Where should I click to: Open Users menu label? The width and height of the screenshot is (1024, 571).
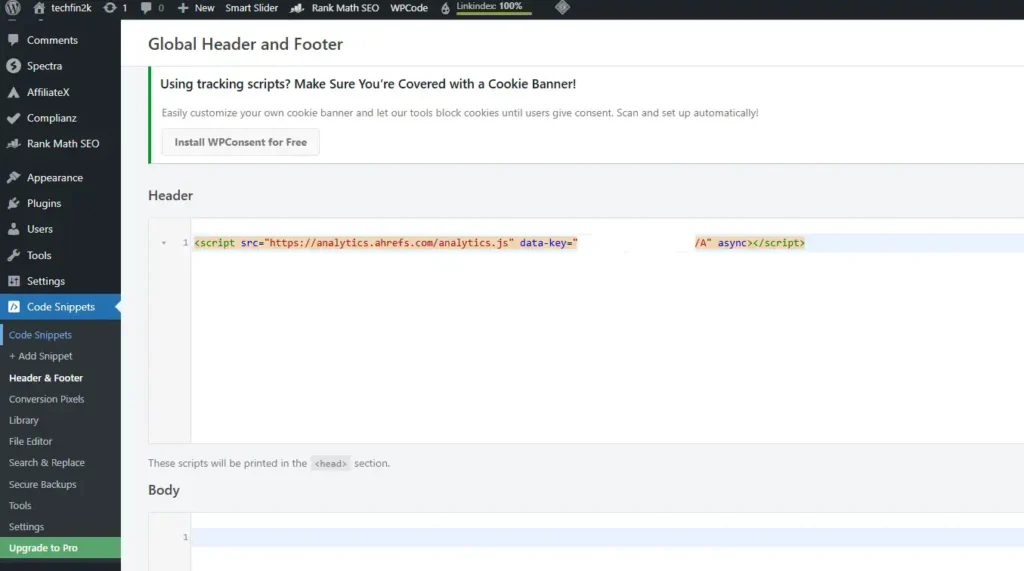(40, 229)
